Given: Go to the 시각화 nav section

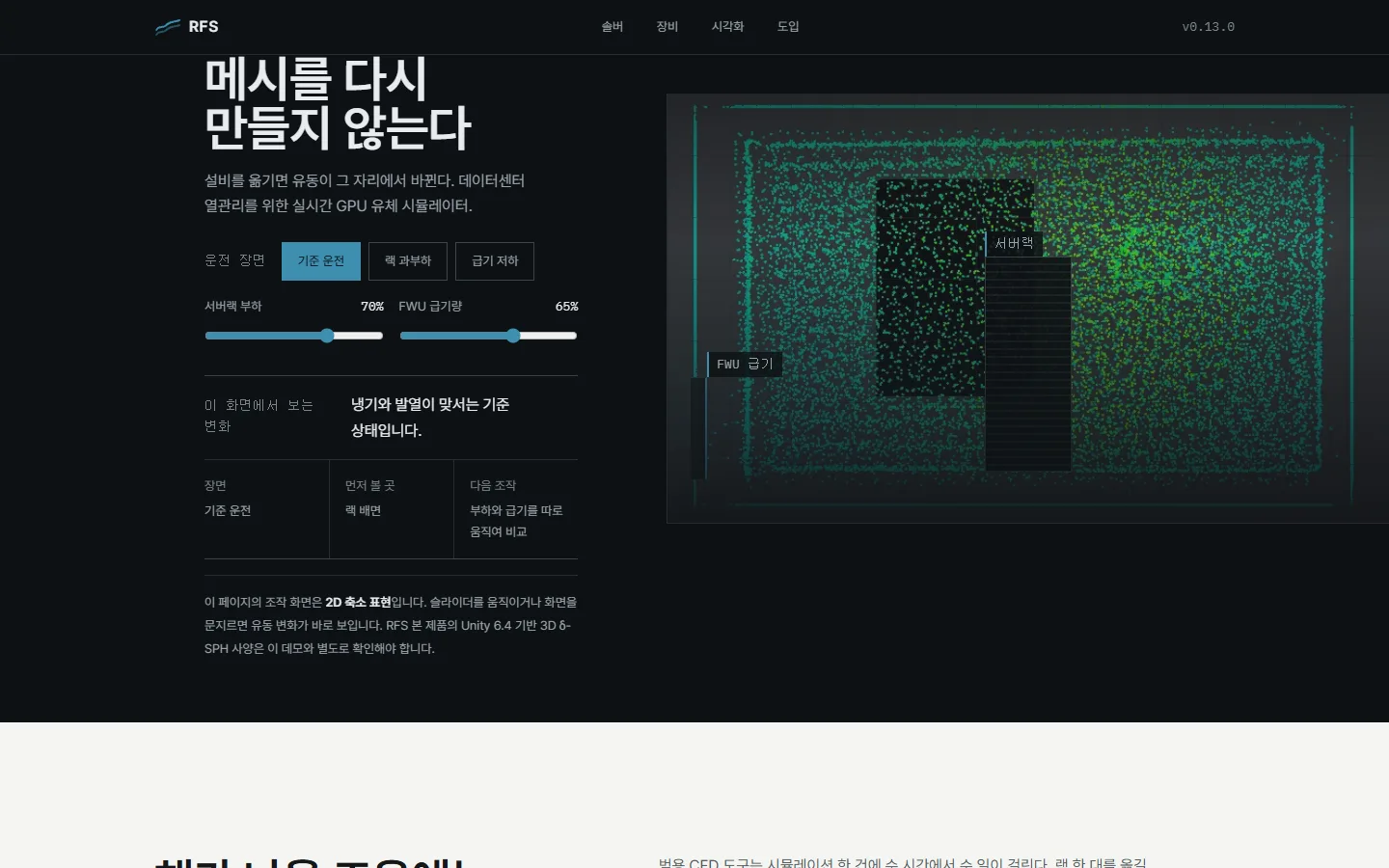Looking at the screenshot, I should click(x=728, y=27).
